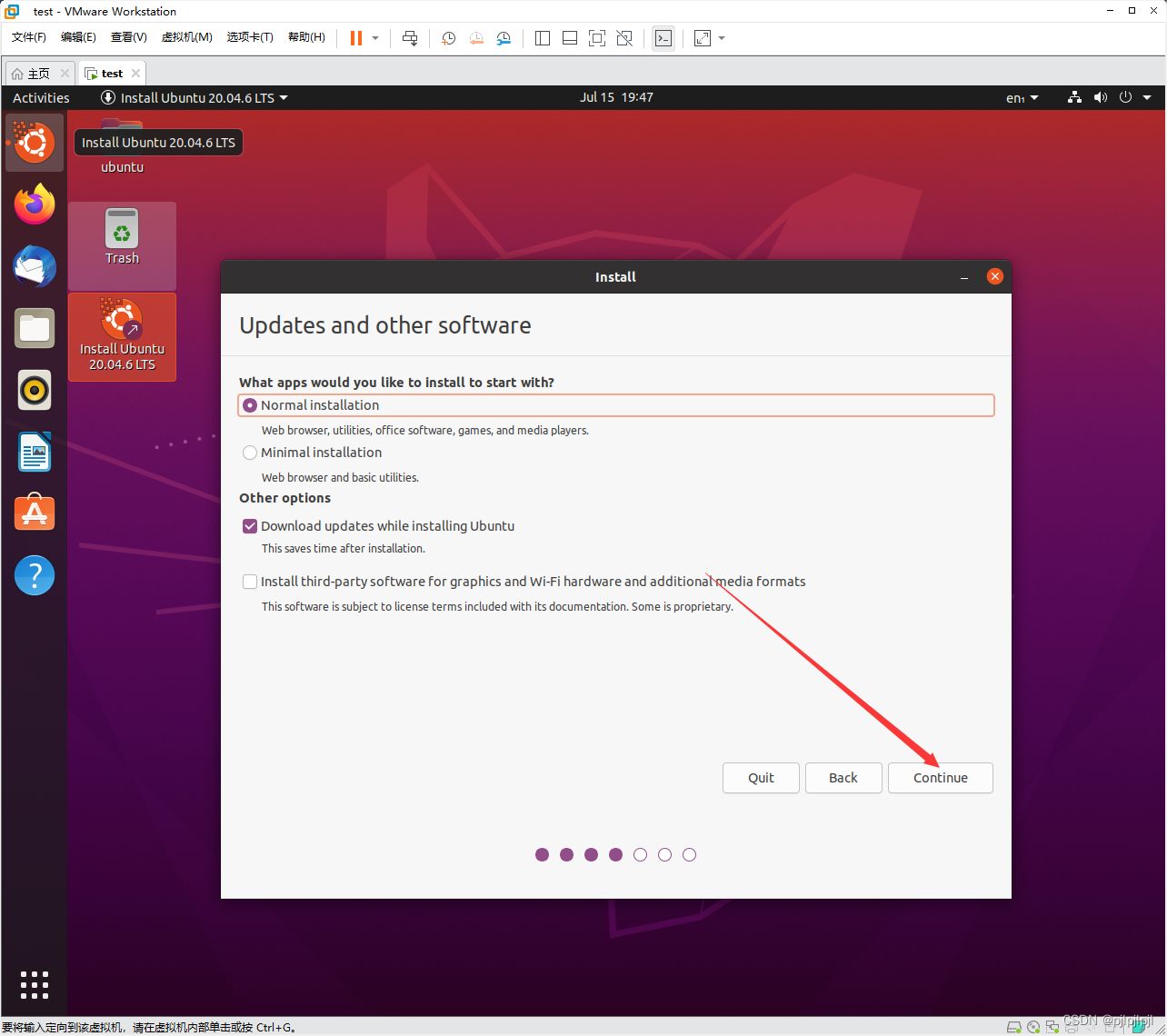Open Ubuntu Software from the dock
The width and height of the screenshot is (1167, 1036).
click(35, 513)
